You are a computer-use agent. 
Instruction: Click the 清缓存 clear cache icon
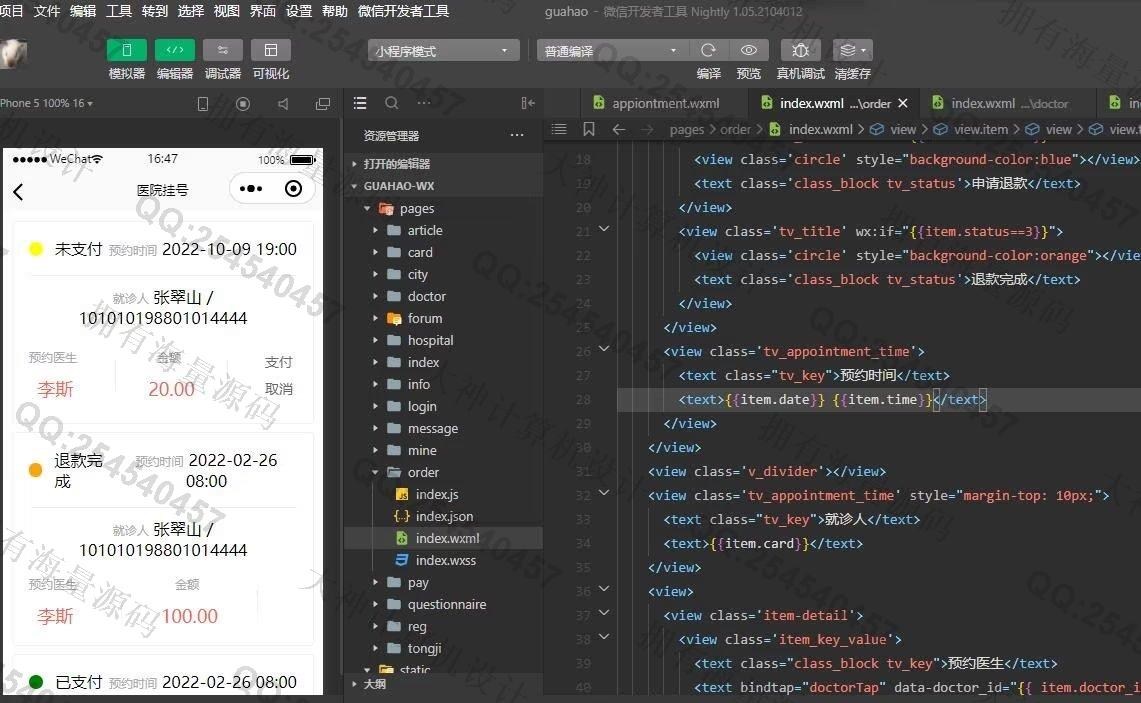852,50
